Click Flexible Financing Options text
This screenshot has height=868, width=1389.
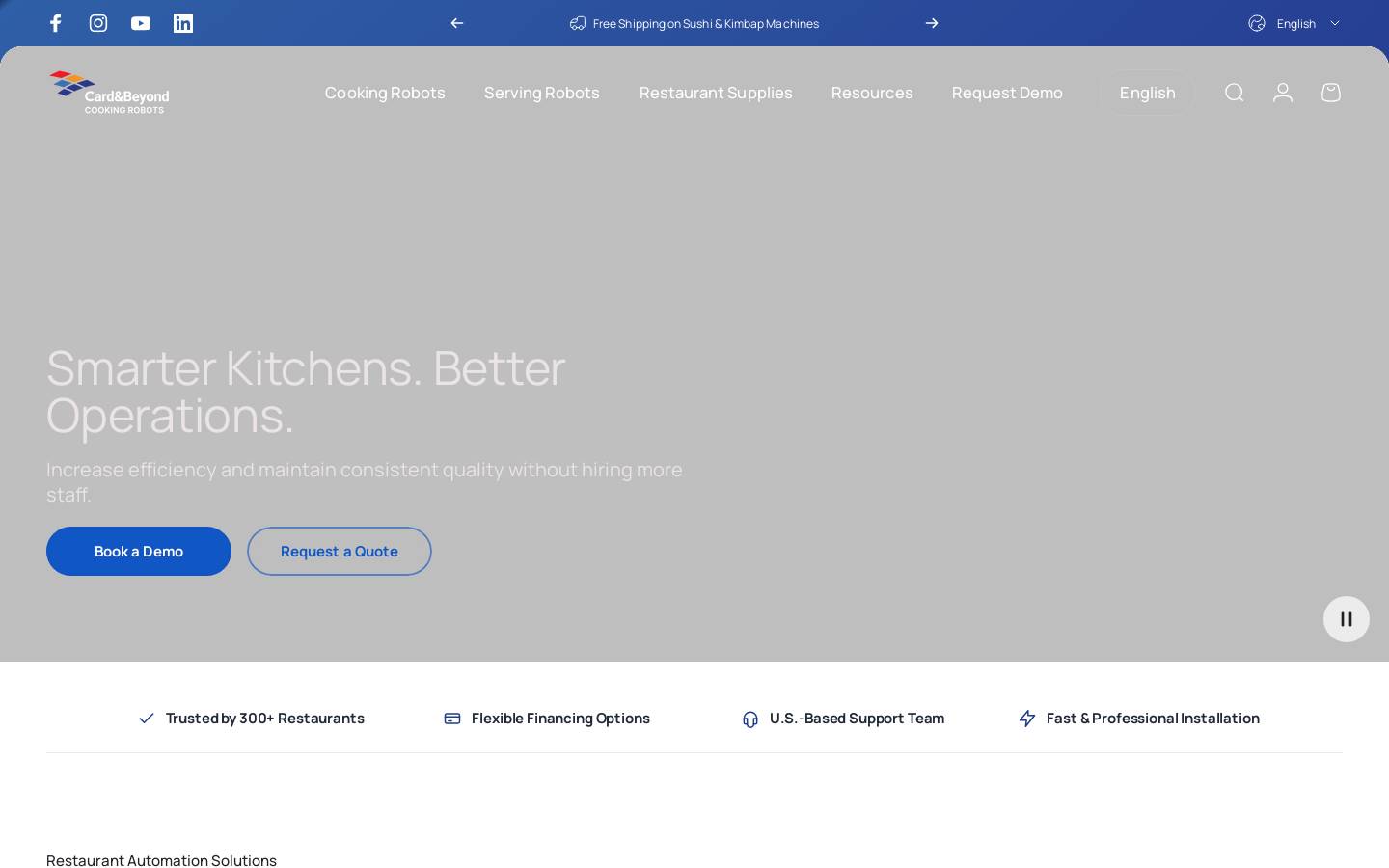tap(560, 719)
